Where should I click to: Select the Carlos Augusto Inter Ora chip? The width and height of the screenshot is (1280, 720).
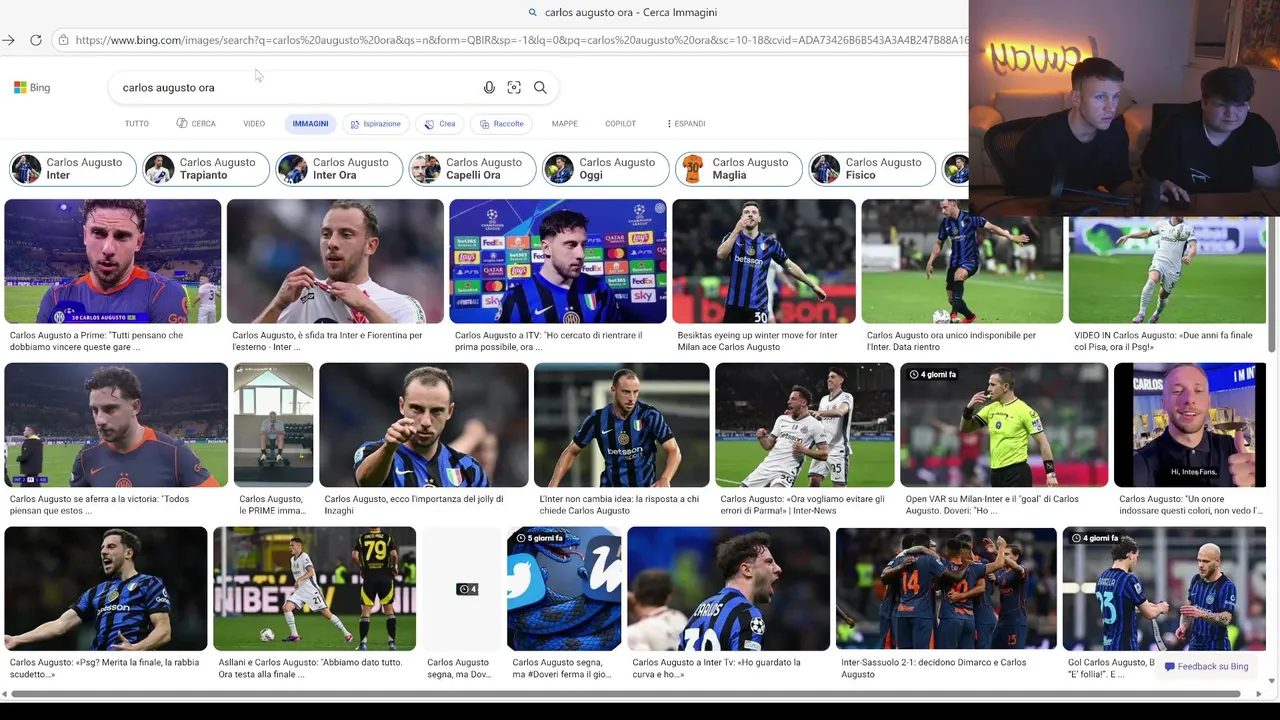pos(339,169)
